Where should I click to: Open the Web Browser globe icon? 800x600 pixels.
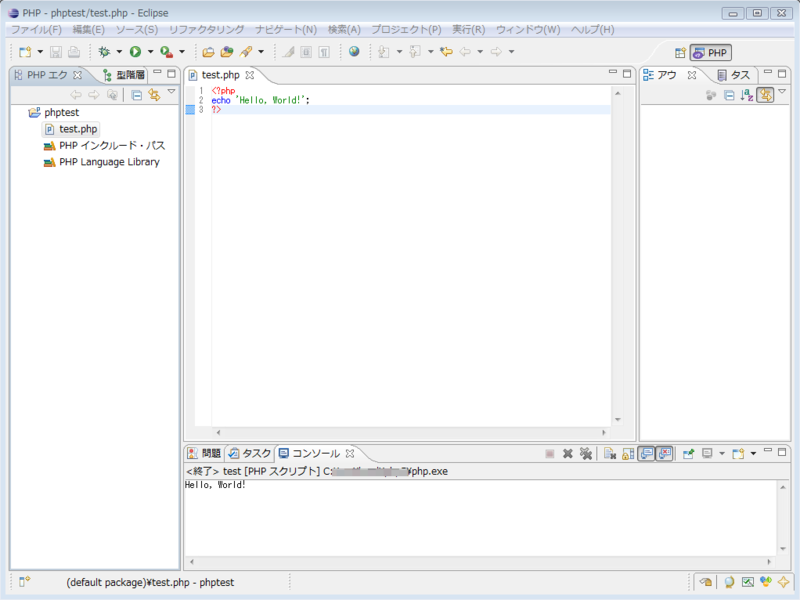point(354,52)
